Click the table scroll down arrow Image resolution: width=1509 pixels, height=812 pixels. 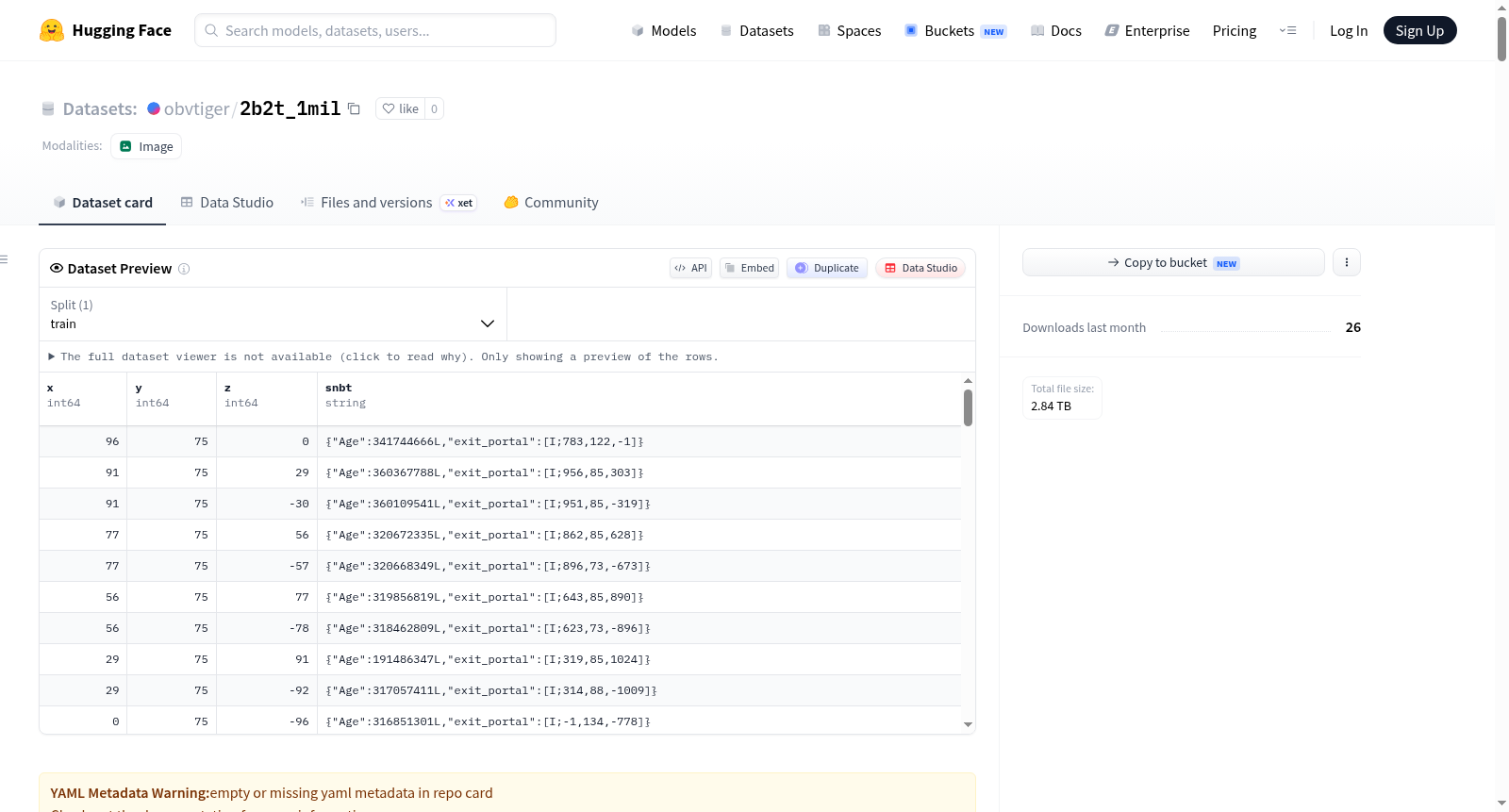(968, 724)
